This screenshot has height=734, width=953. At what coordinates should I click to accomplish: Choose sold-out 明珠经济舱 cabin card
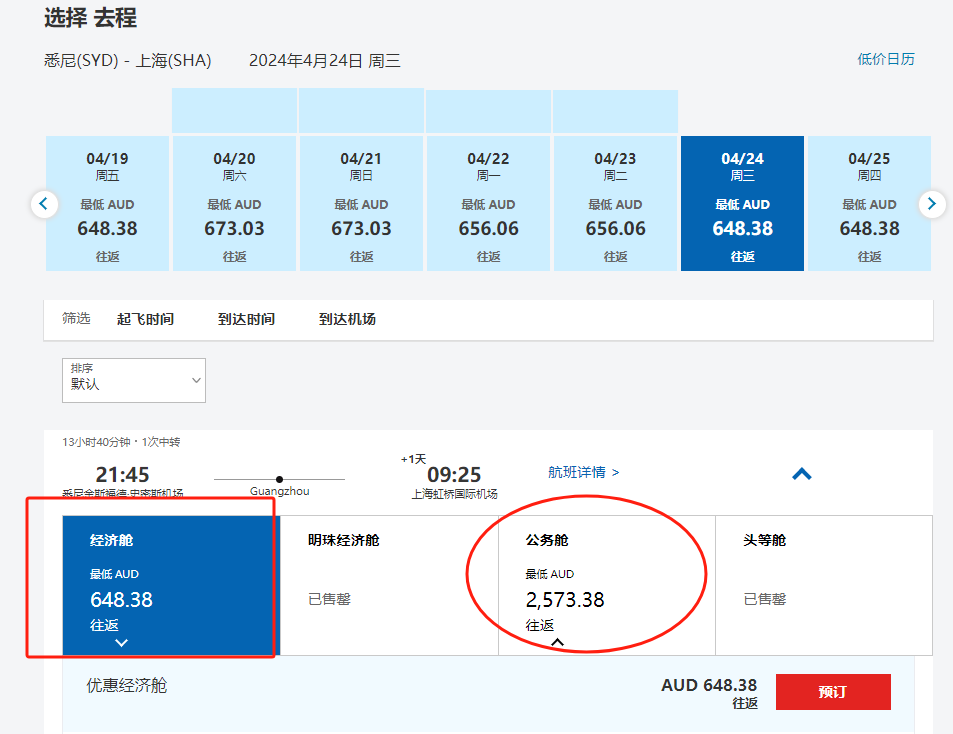pyautogui.click(x=389, y=586)
